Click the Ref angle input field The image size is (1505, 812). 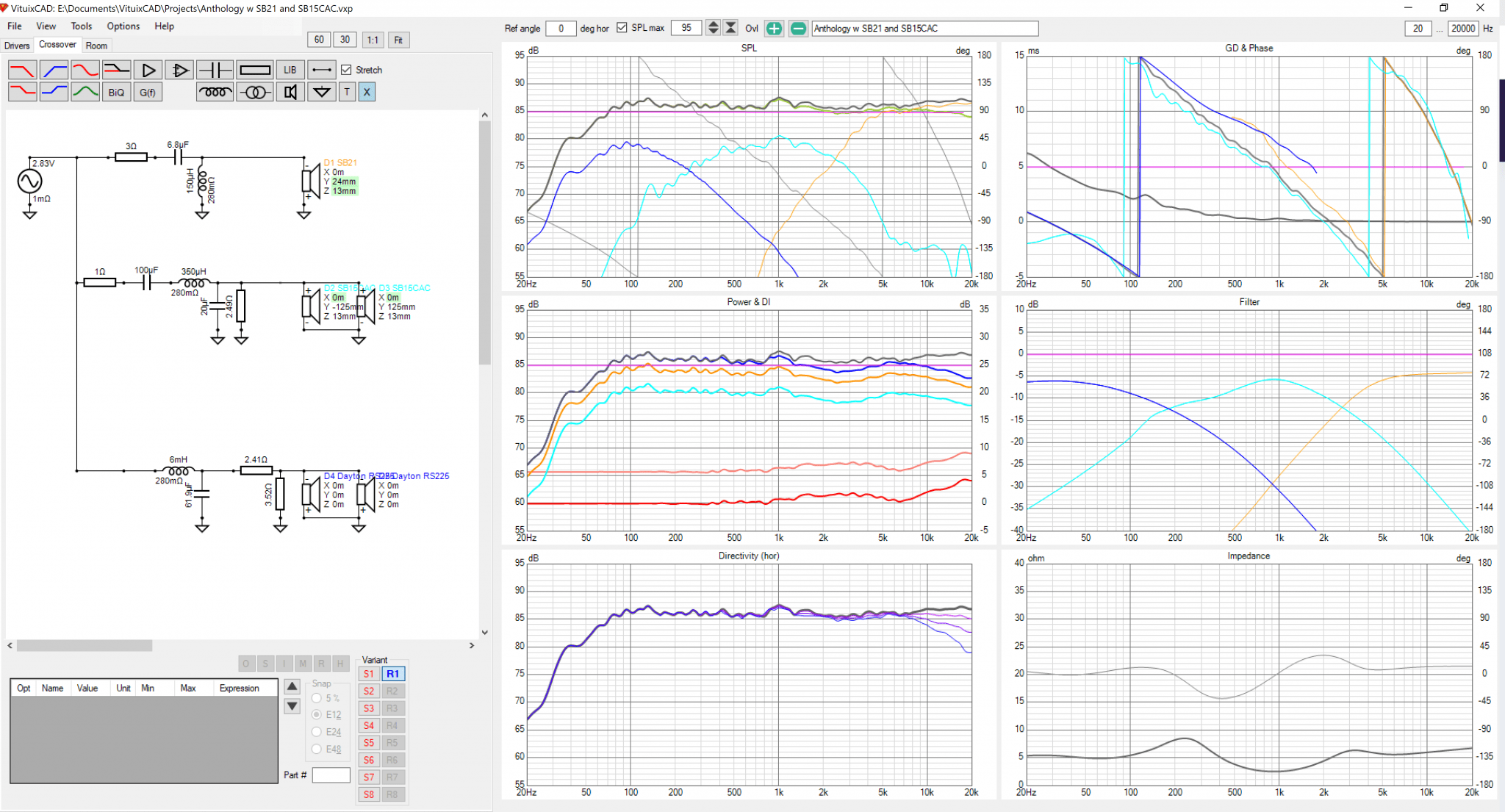click(561, 28)
